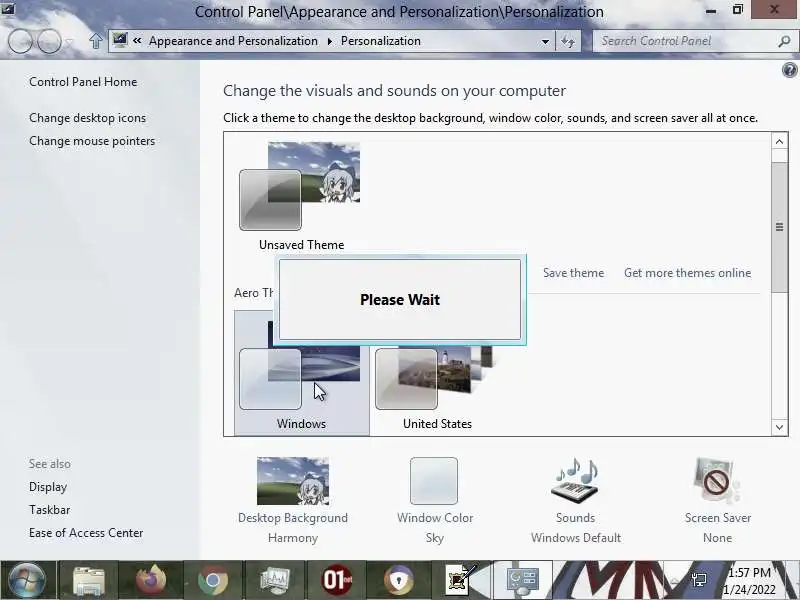The image size is (800, 600).
Task: Click Appearance and Personalization breadcrumb
Action: click(x=233, y=41)
